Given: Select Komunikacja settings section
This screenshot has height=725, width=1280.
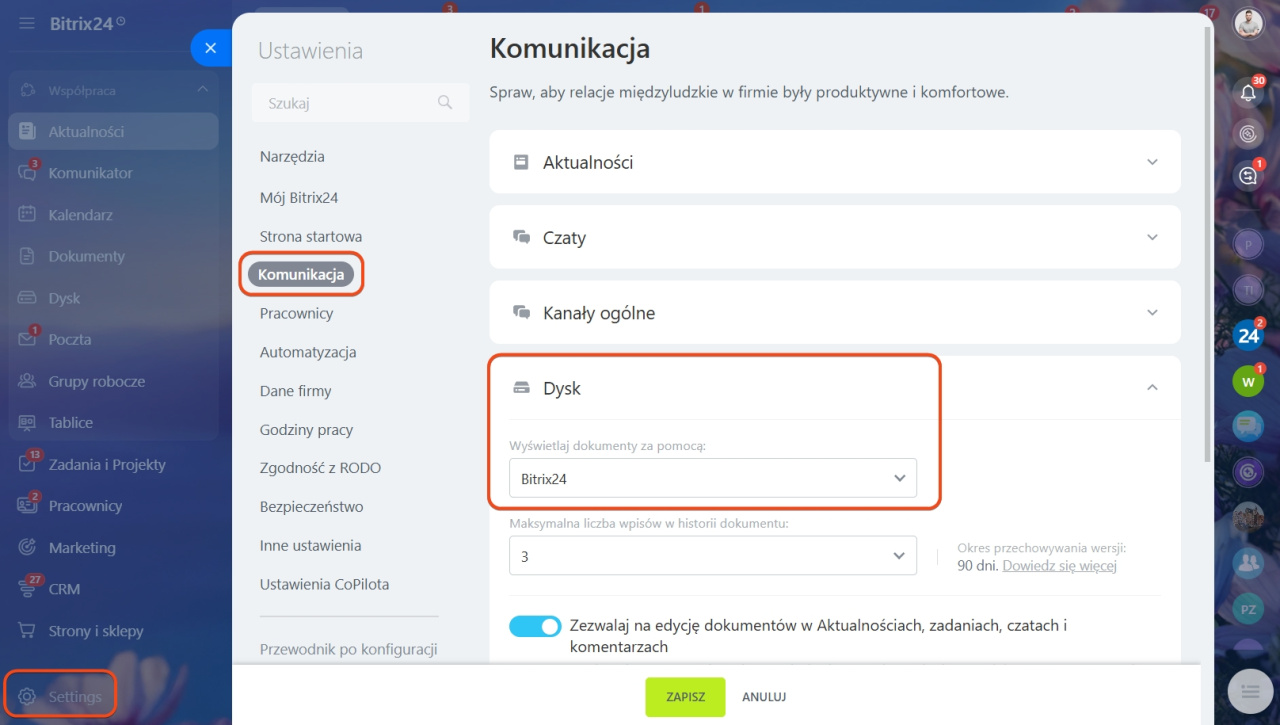Looking at the screenshot, I should pyautogui.click(x=301, y=274).
